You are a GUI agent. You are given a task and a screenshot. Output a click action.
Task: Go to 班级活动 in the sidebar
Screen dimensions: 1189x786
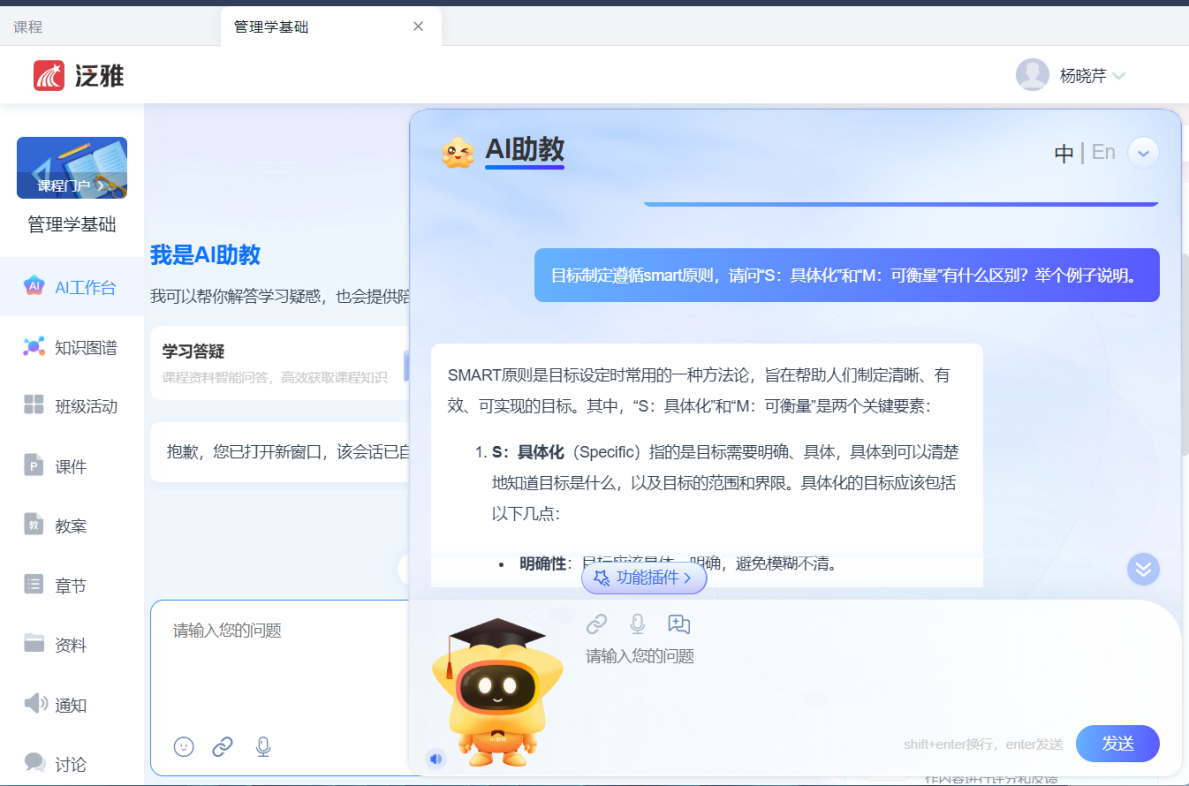(x=71, y=407)
